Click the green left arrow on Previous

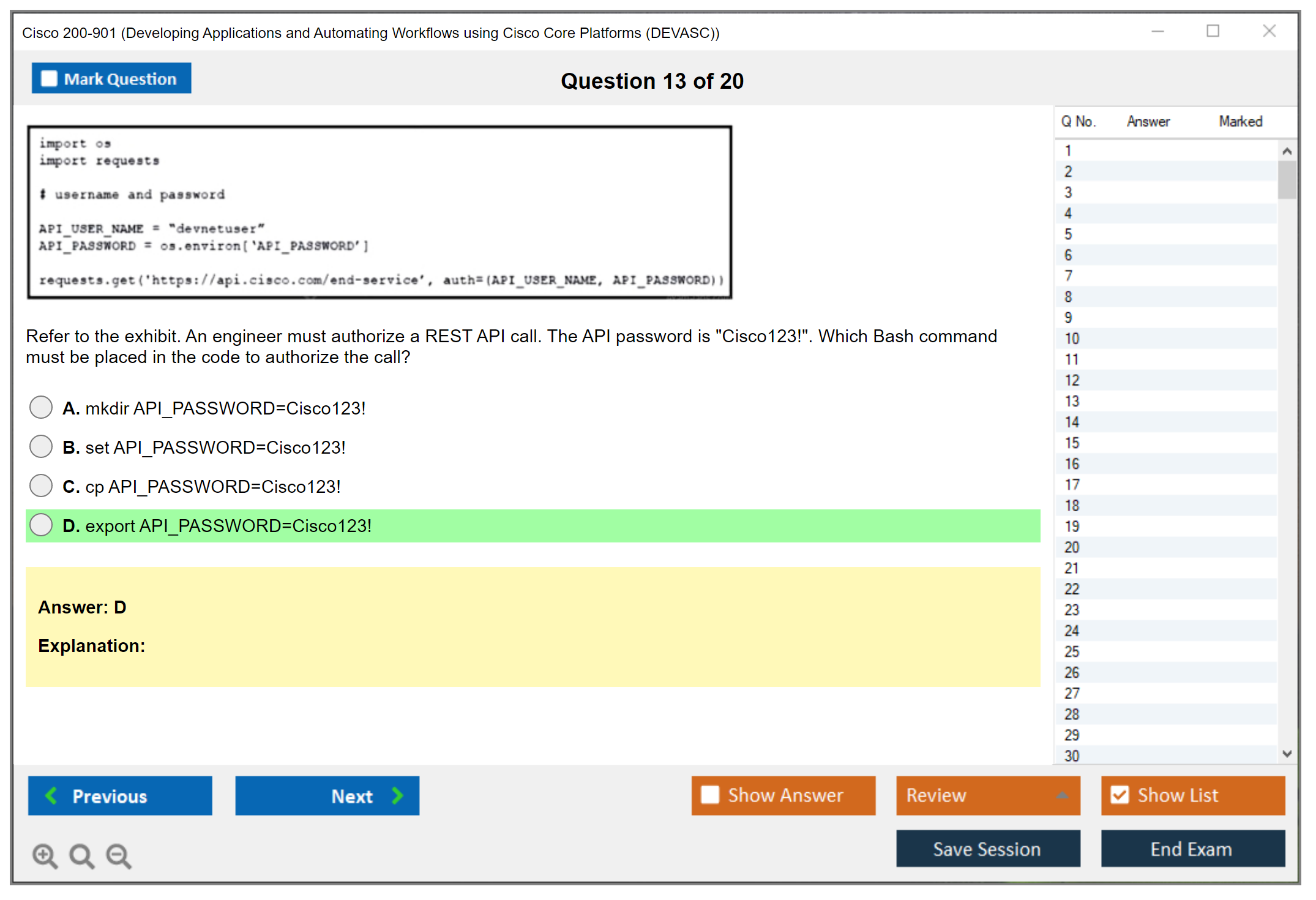coord(51,795)
